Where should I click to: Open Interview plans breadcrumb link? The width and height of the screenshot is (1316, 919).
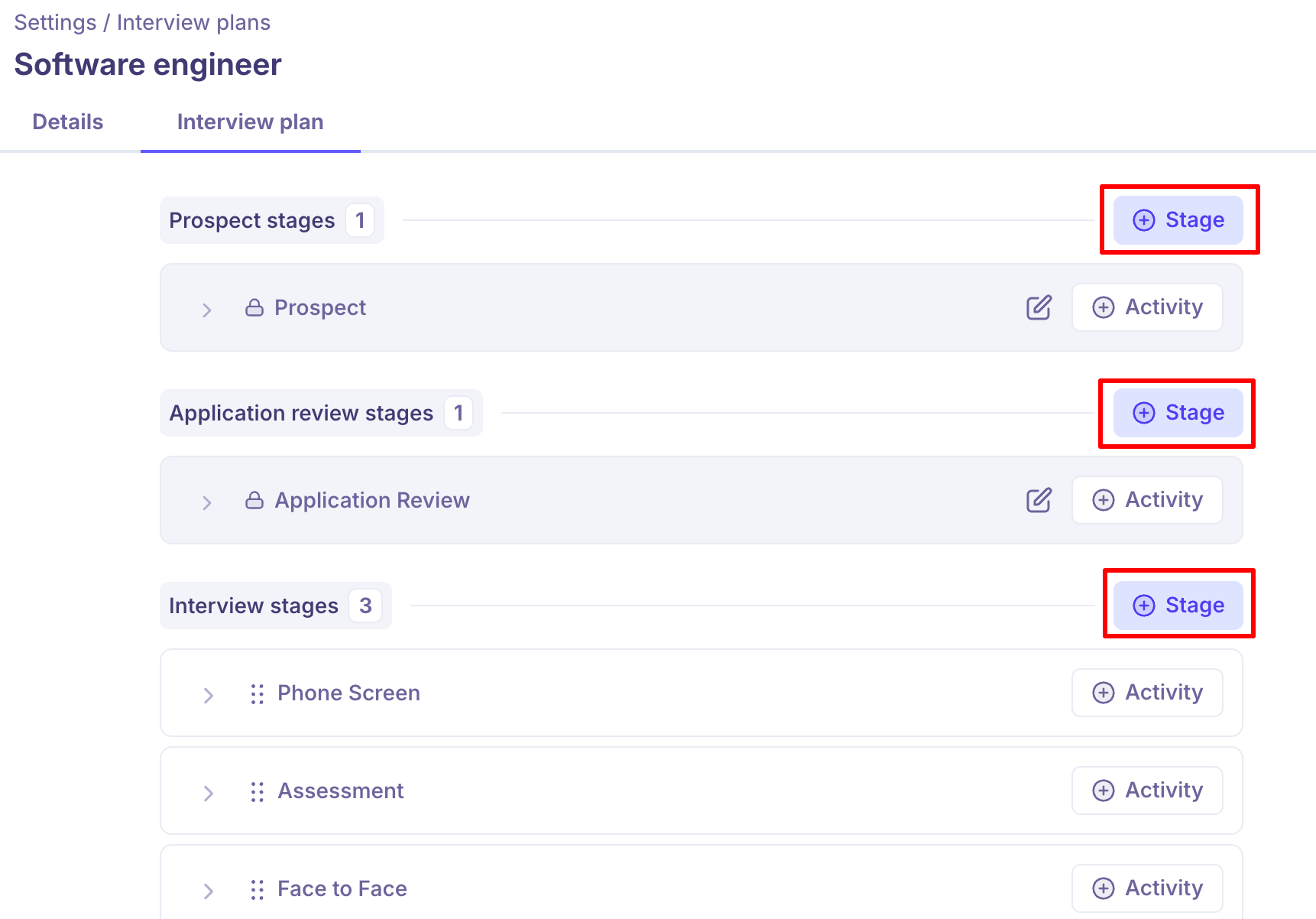click(x=193, y=23)
